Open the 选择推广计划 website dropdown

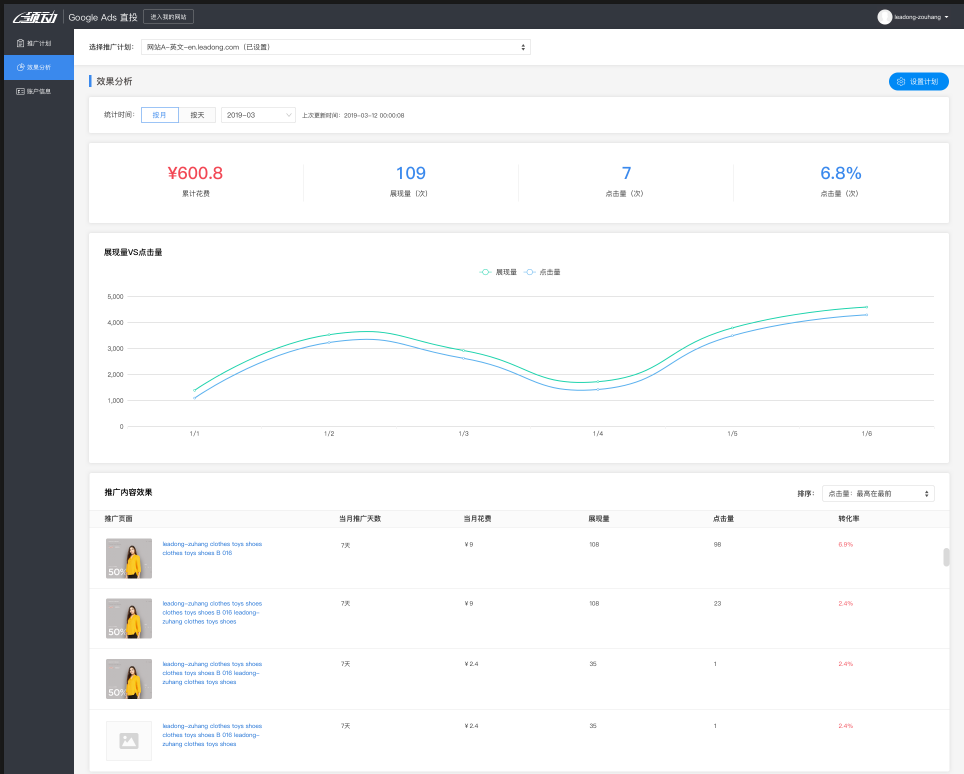(x=335, y=47)
